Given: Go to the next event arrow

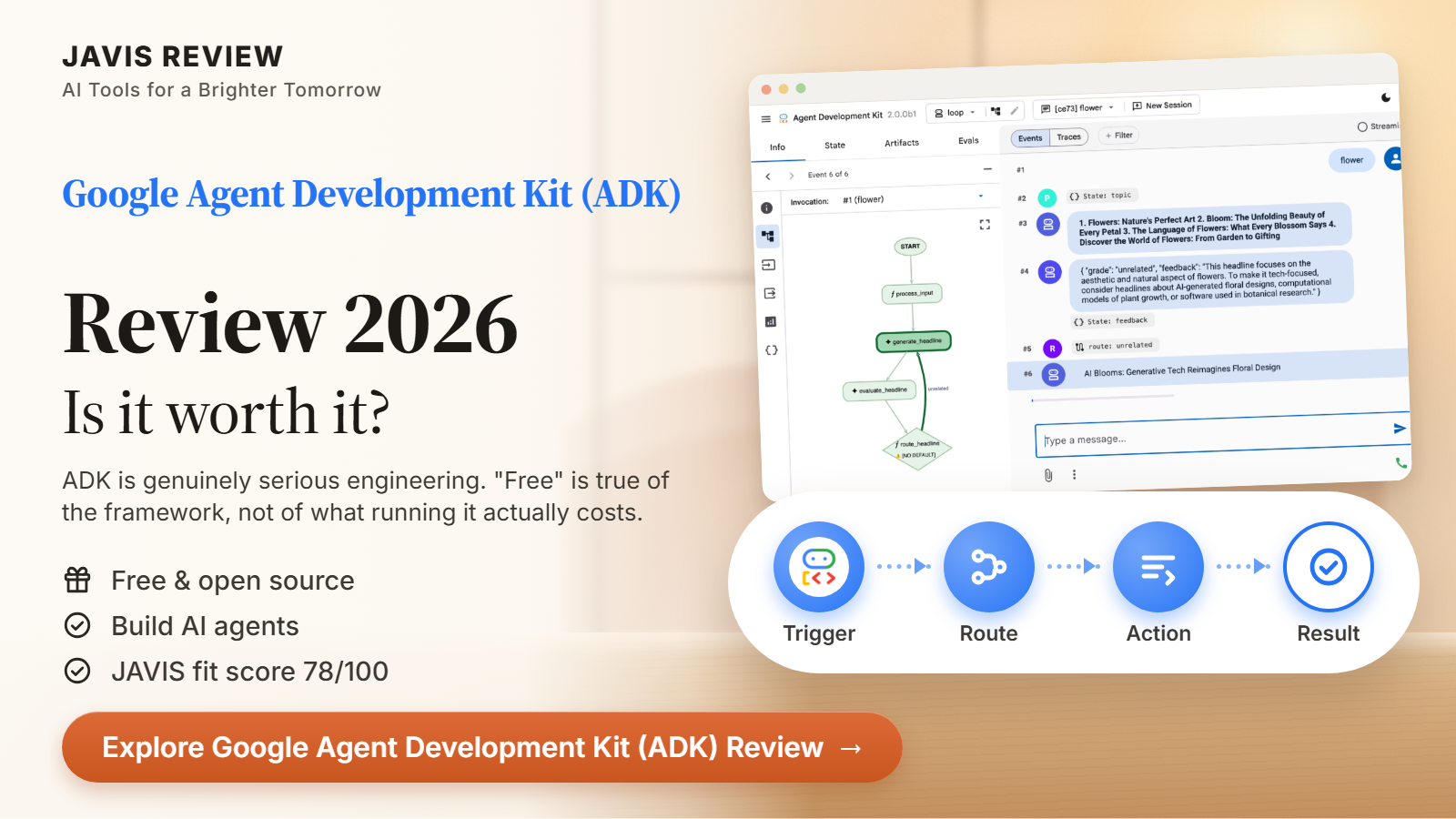Looking at the screenshot, I should 792,176.
